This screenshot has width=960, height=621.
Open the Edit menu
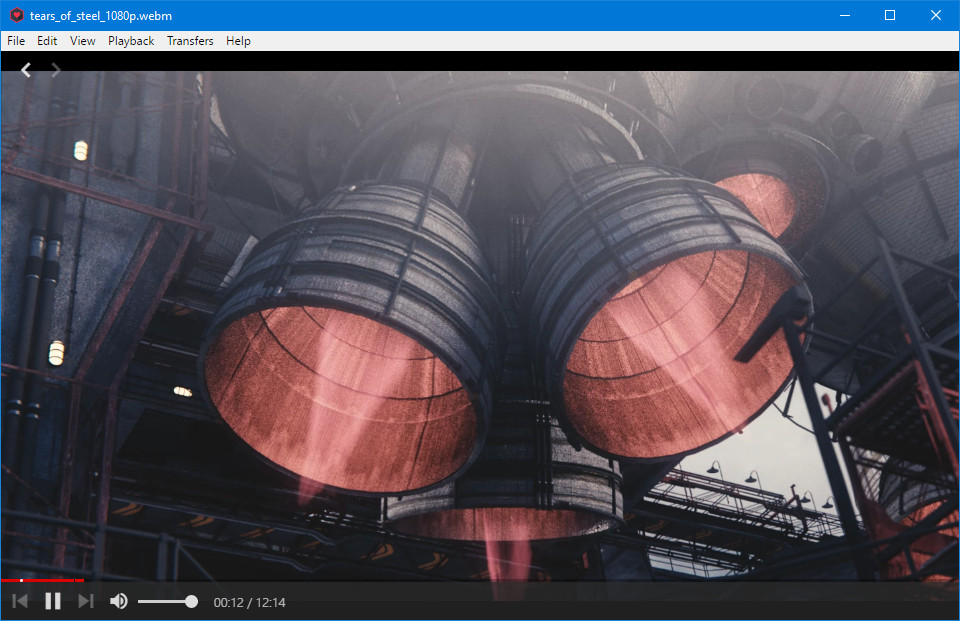[x=47, y=41]
